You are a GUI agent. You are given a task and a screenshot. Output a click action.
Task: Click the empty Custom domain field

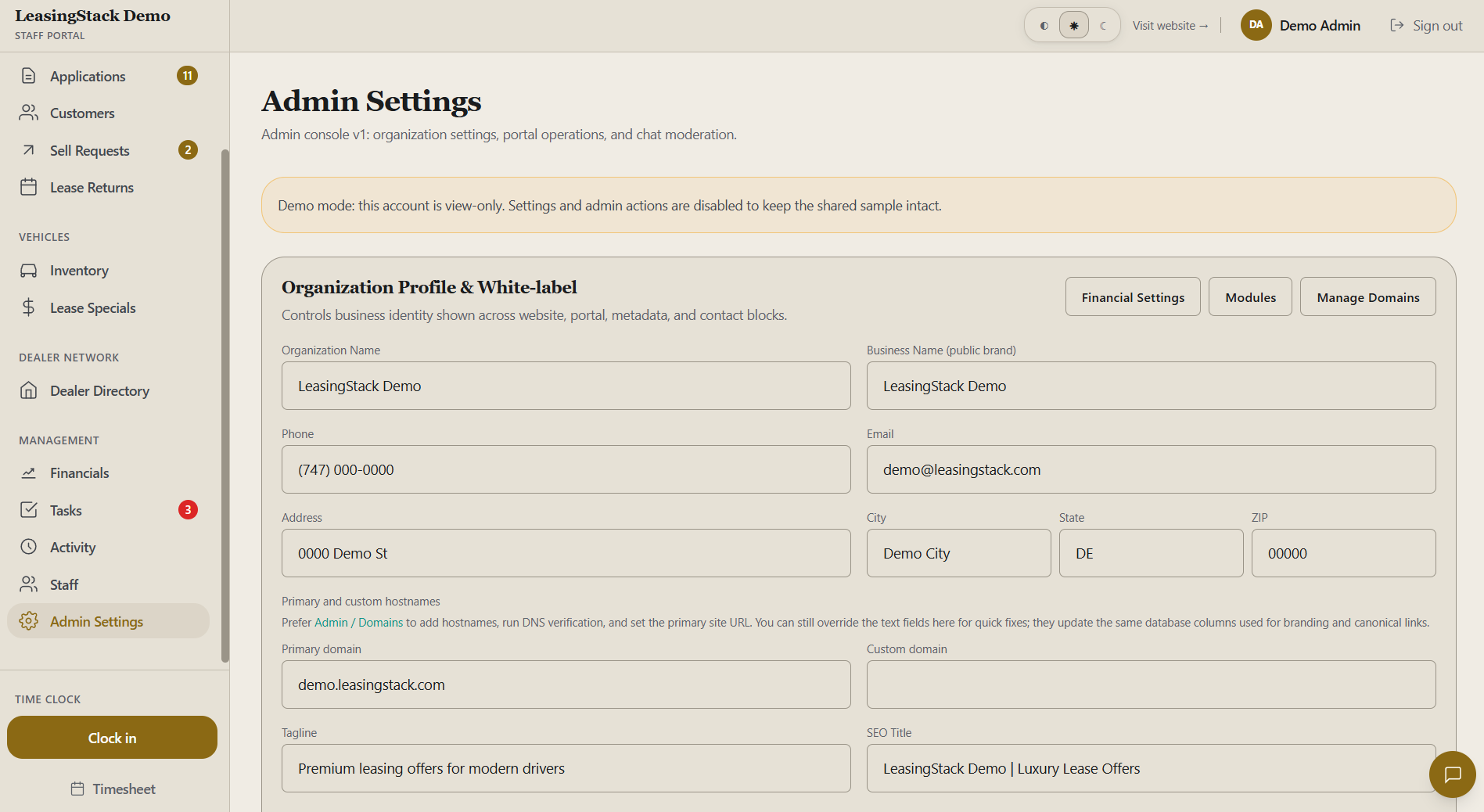[1152, 684]
